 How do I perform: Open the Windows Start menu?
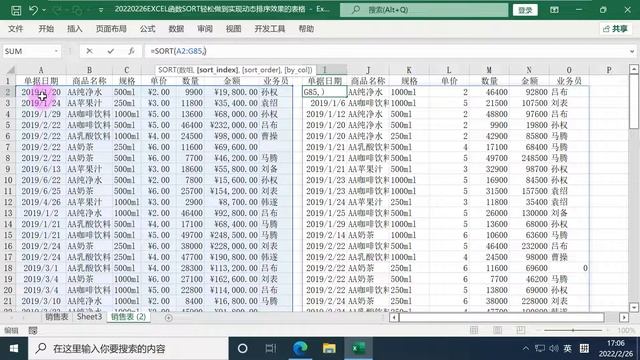(13, 349)
